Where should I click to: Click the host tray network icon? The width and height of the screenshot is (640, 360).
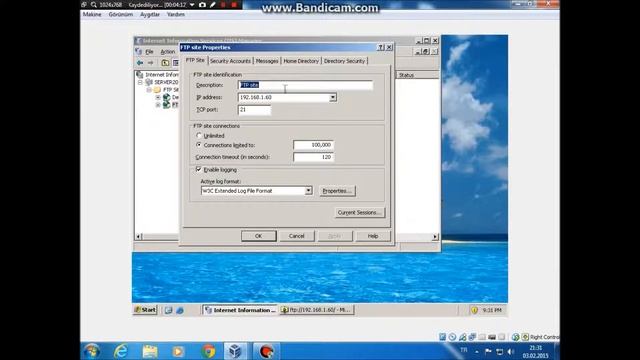pyautogui.click(x=500, y=351)
